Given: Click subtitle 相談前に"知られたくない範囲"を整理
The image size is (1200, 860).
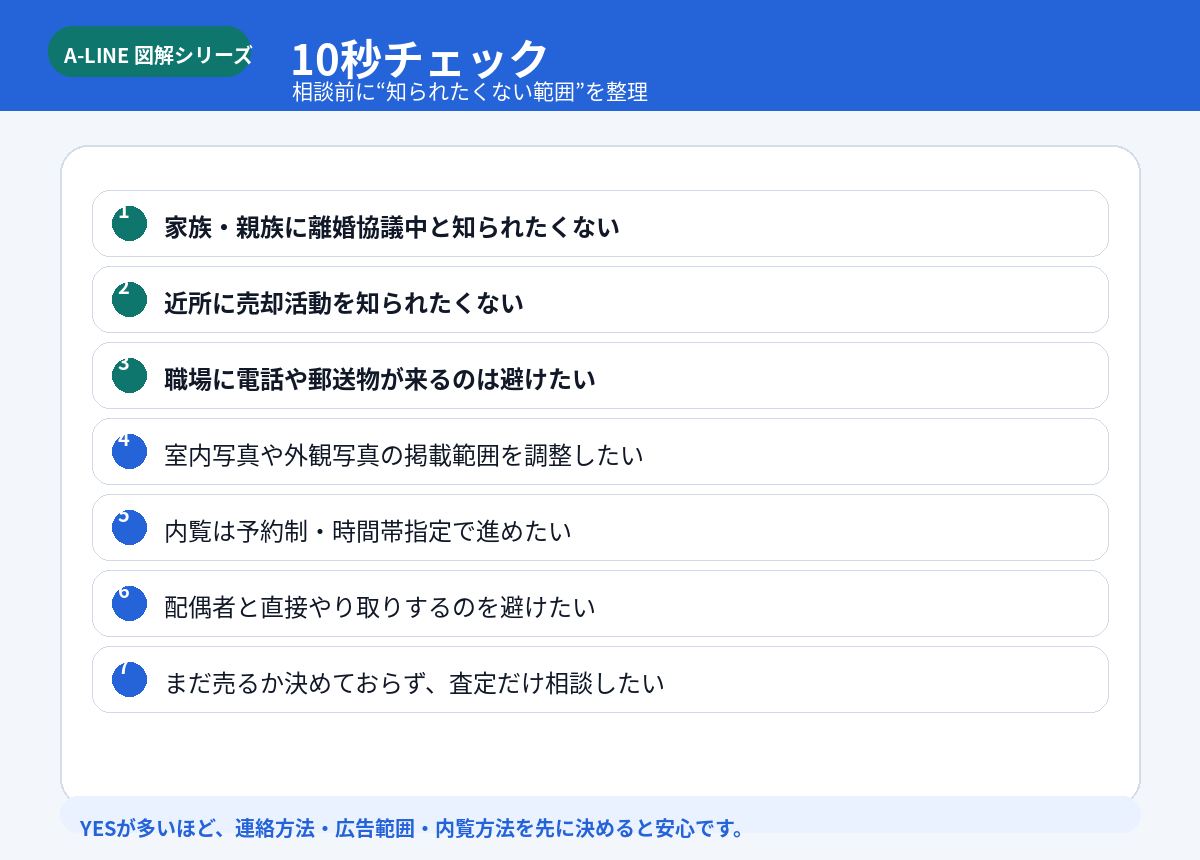Looking at the screenshot, I should click(x=470, y=92).
